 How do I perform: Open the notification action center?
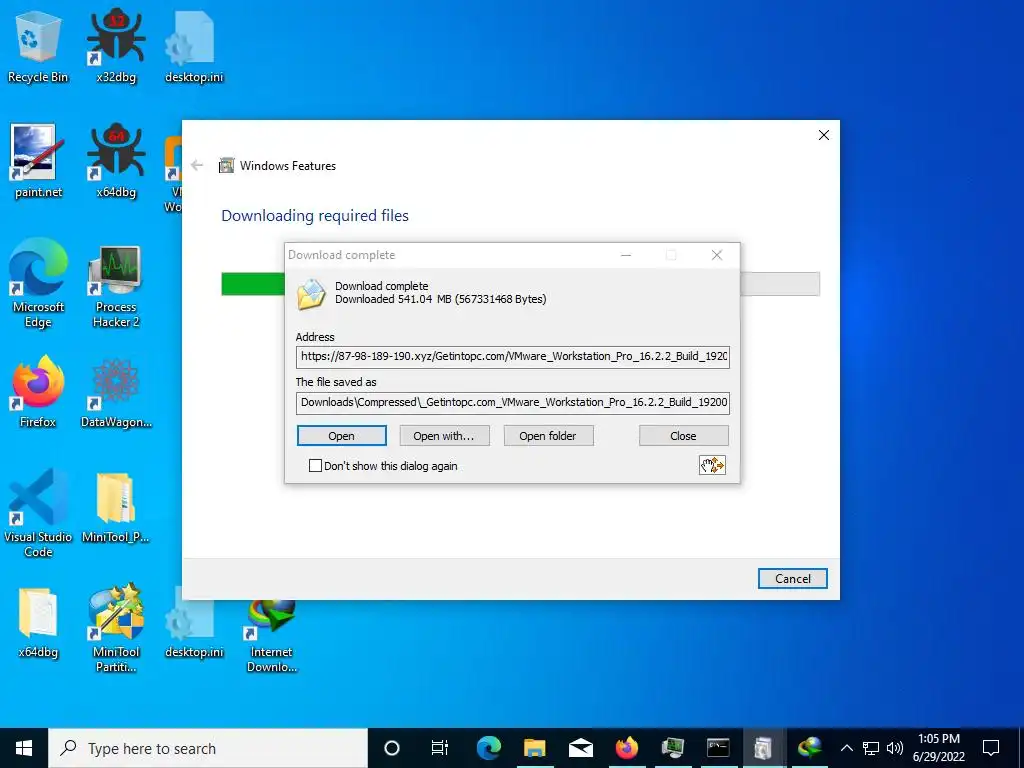(991, 748)
